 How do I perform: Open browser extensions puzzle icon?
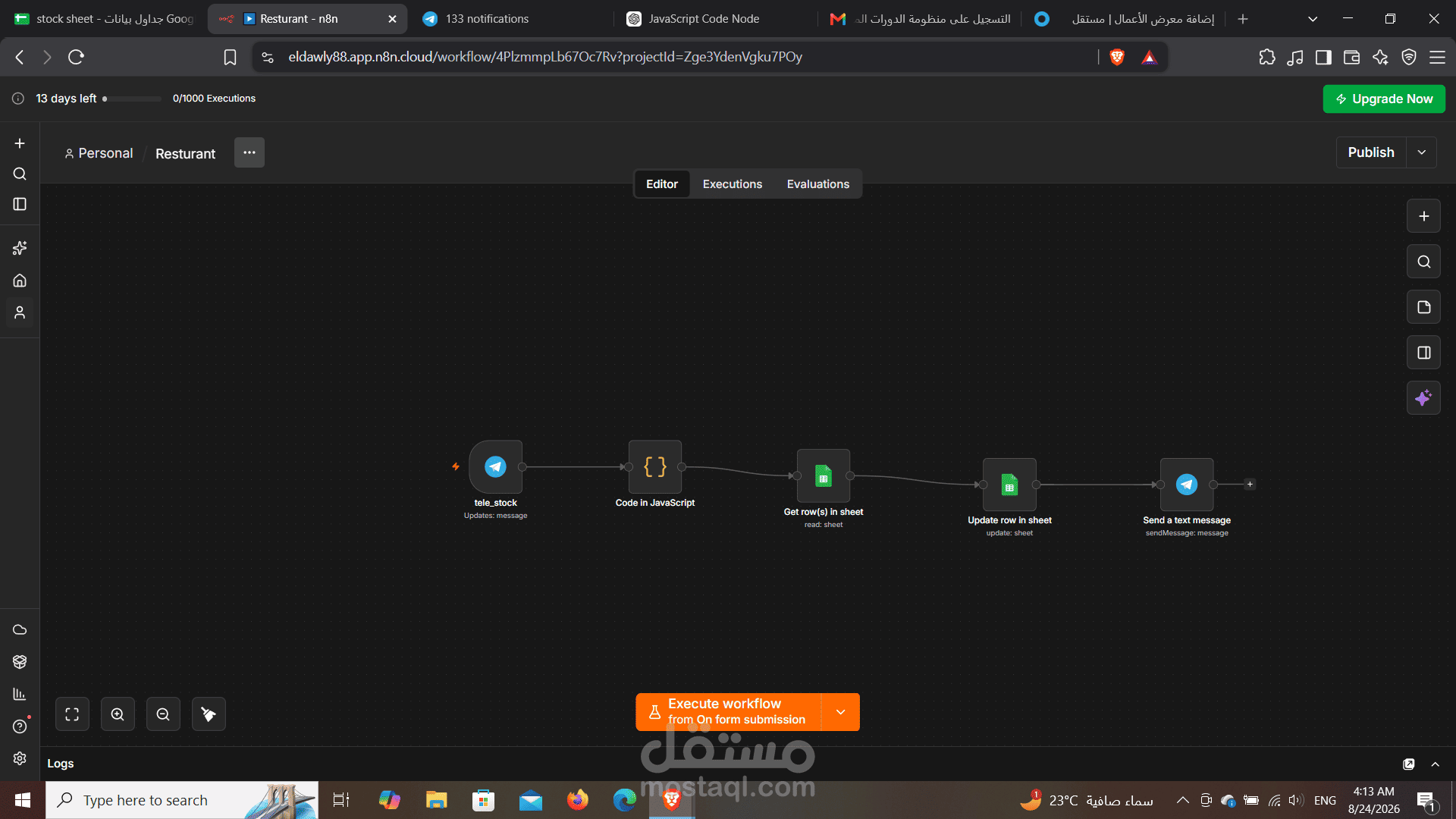1266,57
